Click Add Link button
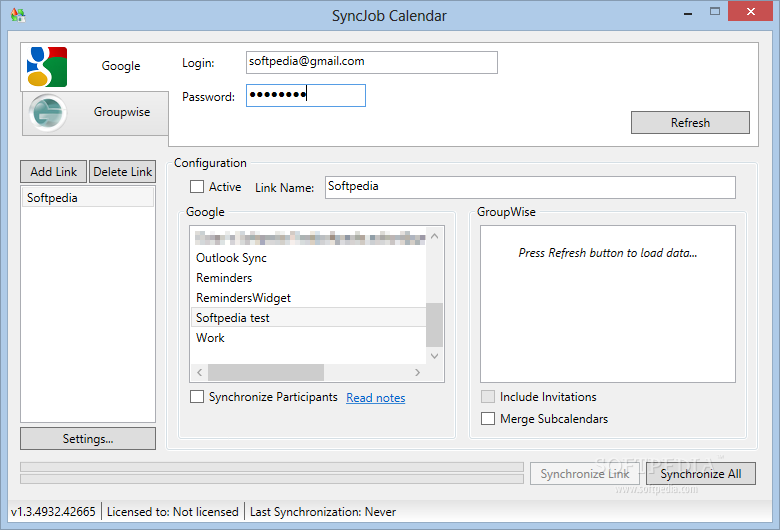Image resolution: width=780 pixels, height=530 pixels. [54, 172]
